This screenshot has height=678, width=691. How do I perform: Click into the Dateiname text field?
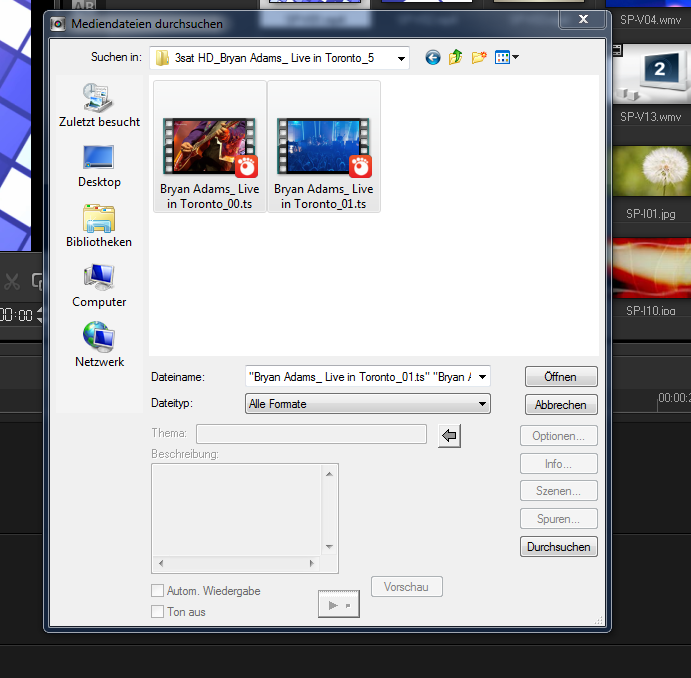click(360, 377)
